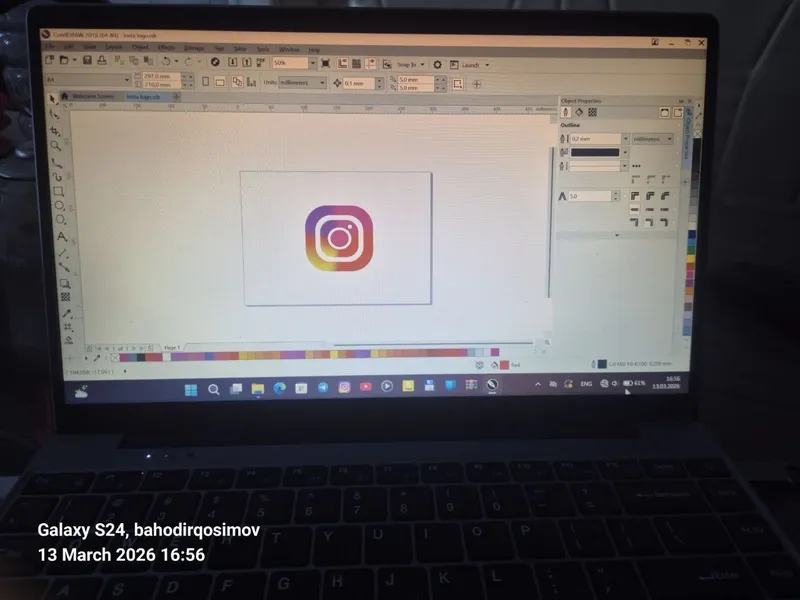Expand more outline options arrow at docker bottom

pyautogui.click(x=617, y=235)
